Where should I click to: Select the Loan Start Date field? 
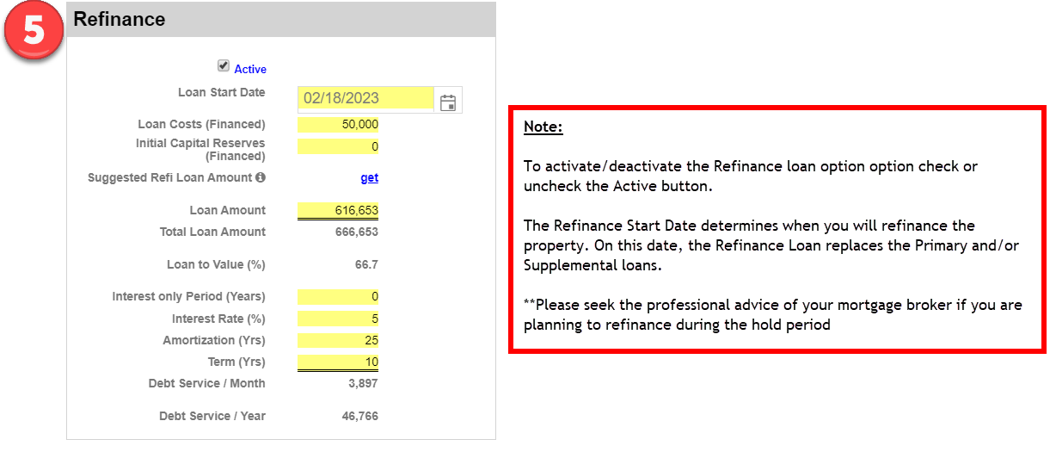pos(365,99)
